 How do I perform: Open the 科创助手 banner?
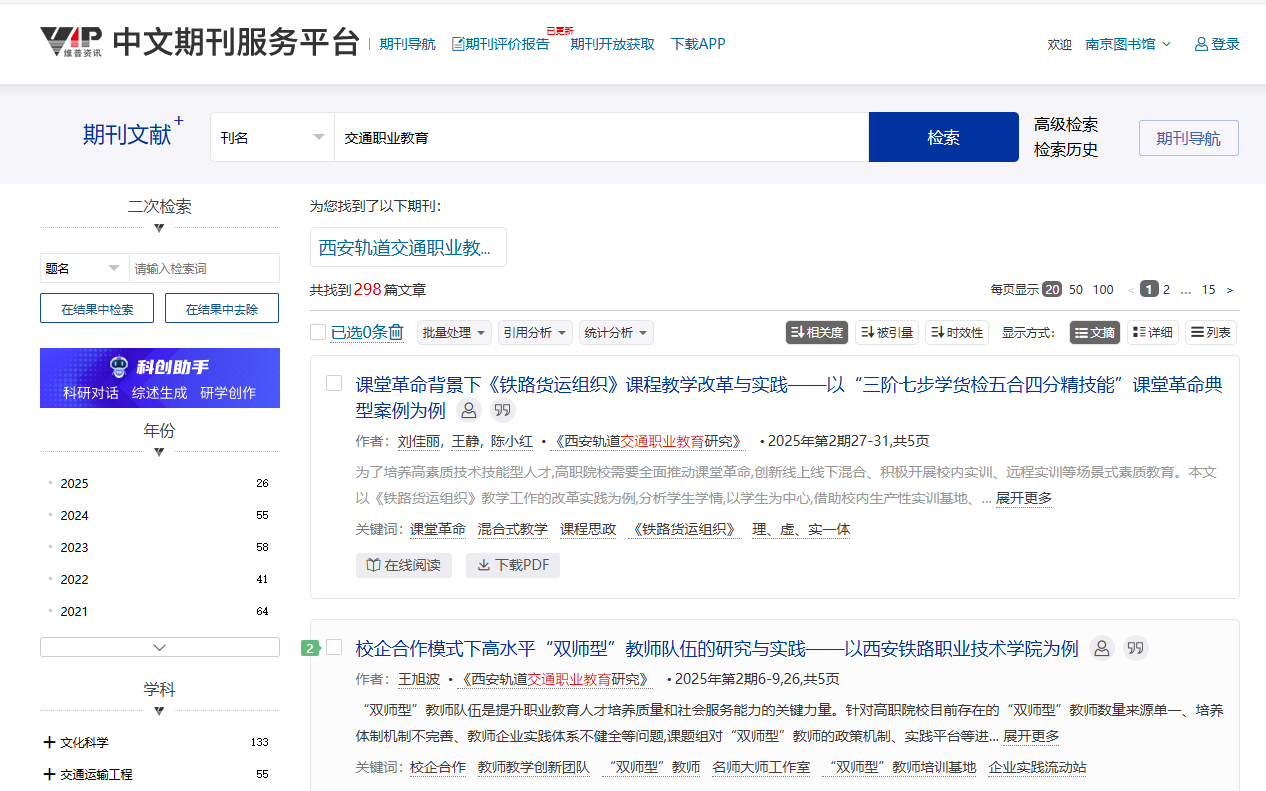click(160, 378)
